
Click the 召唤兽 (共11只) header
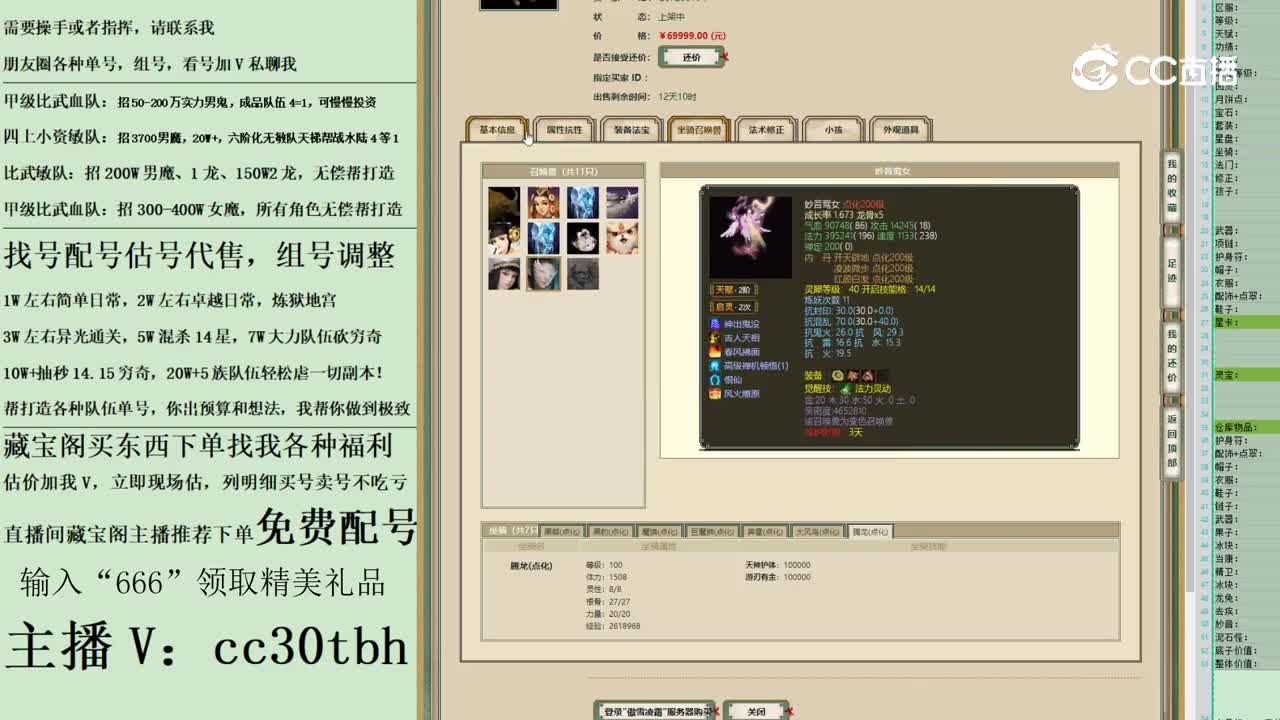[563, 171]
